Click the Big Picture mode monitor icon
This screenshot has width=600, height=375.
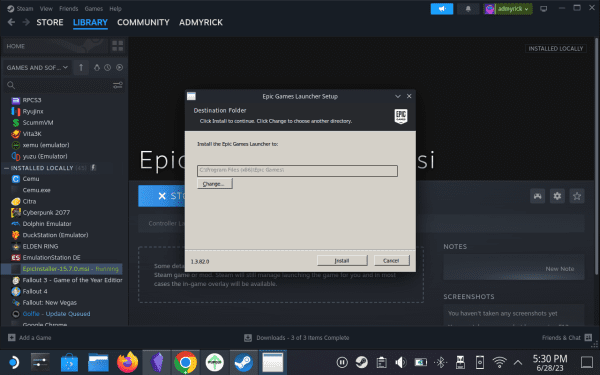(543, 9)
